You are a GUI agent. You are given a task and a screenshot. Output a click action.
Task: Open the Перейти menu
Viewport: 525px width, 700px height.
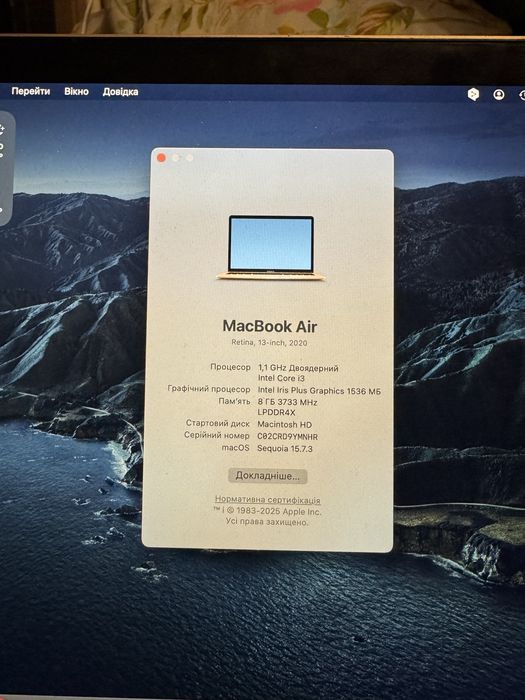pyautogui.click(x=31, y=92)
